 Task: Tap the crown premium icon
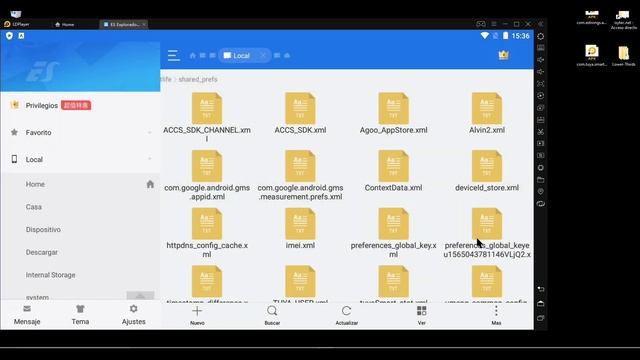(503, 55)
